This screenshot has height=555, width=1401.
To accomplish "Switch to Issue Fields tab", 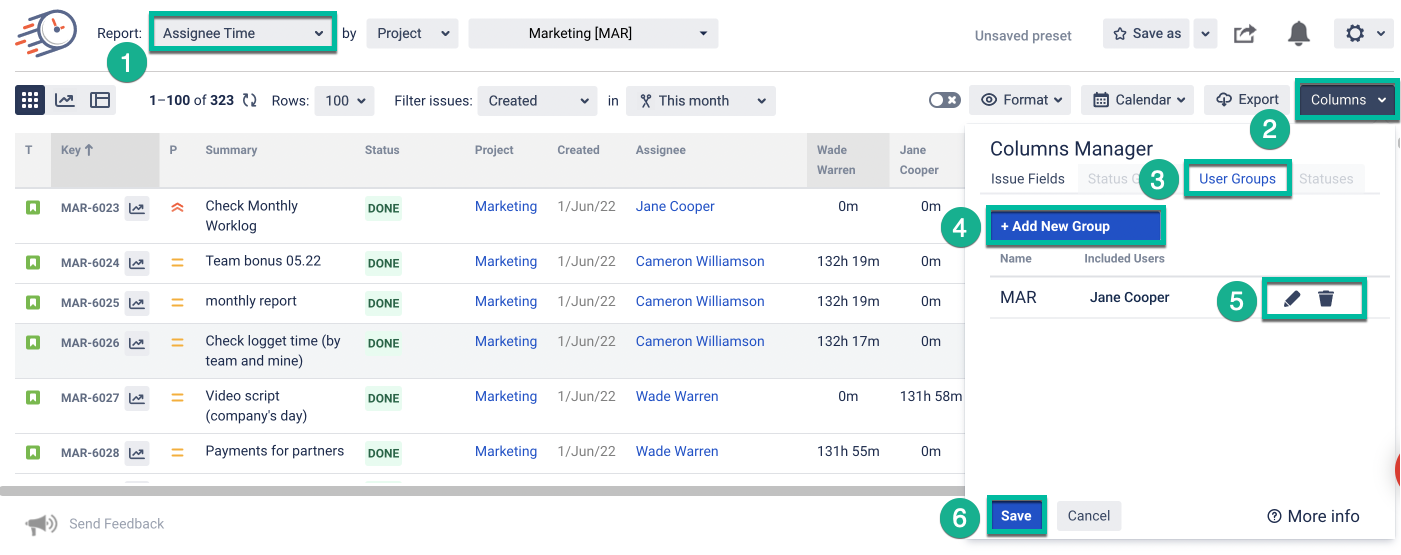I will pyautogui.click(x=1027, y=179).
